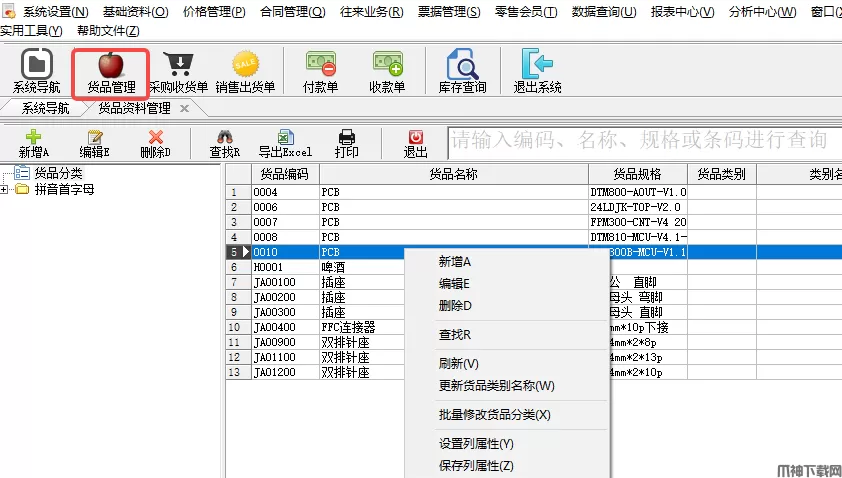Select row with code 0004
Viewport: 842px width, 478px height.
(534, 192)
